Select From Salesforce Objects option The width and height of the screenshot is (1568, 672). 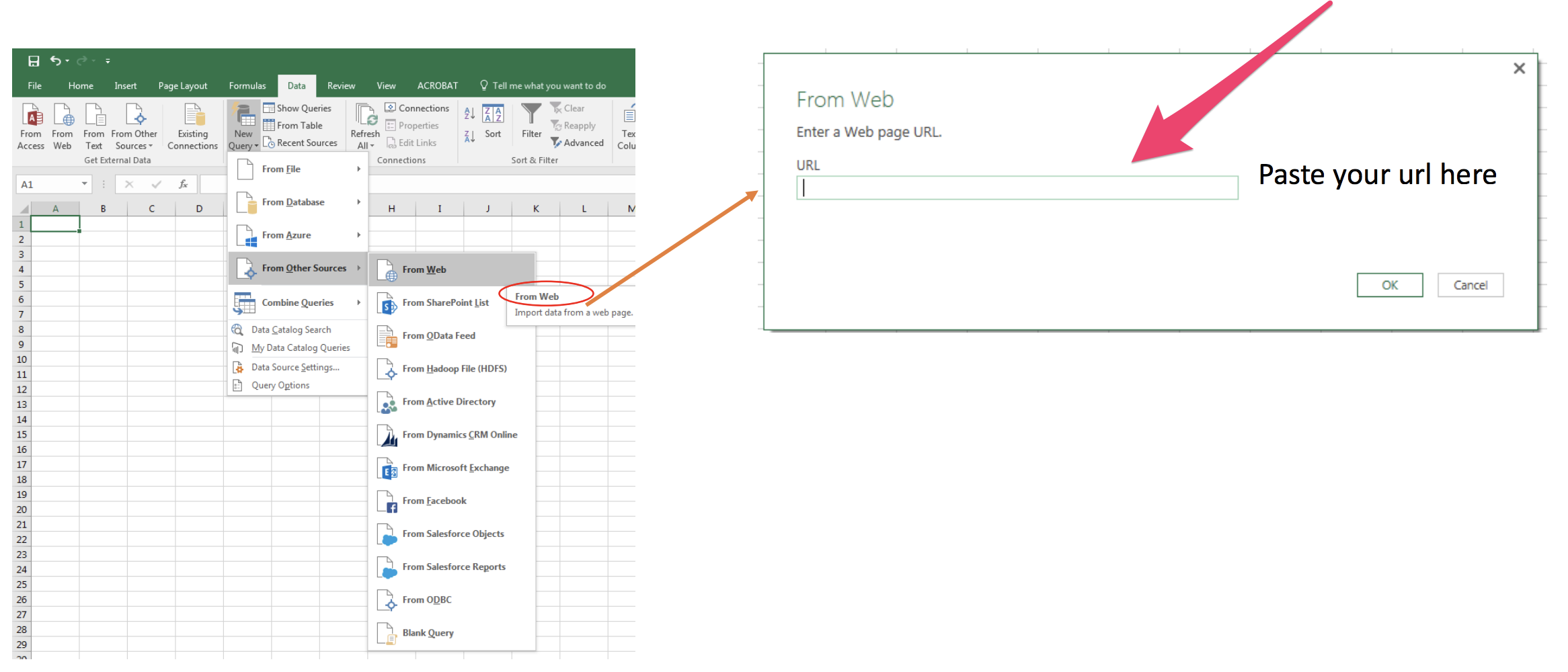click(452, 534)
